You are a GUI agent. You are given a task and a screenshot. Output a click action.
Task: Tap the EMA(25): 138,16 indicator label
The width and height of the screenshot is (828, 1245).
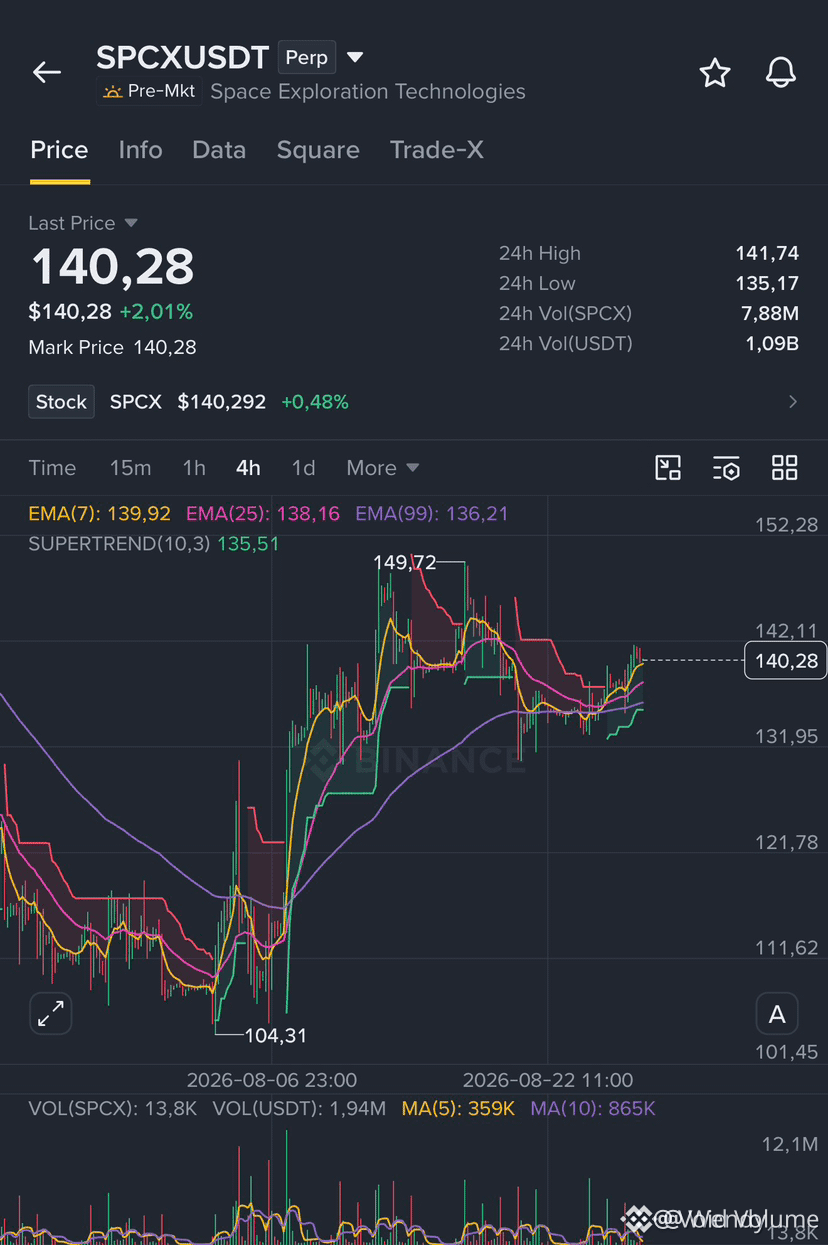click(263, 514)
